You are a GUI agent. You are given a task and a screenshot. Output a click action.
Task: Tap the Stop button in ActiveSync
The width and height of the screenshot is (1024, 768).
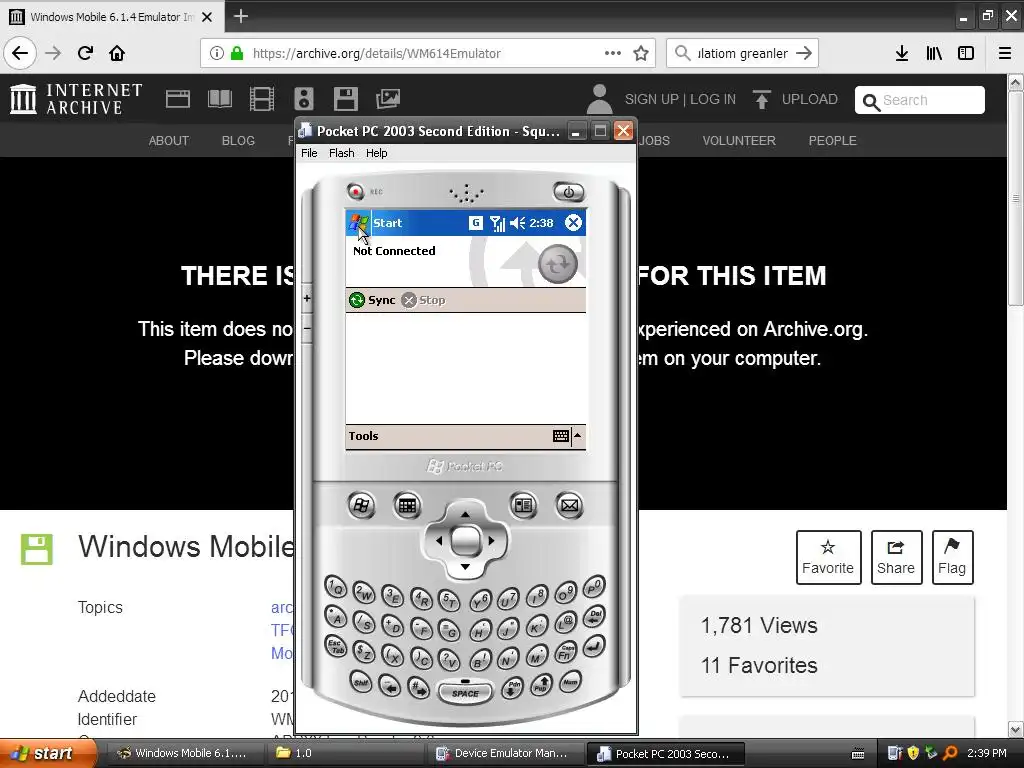point(423,300)
